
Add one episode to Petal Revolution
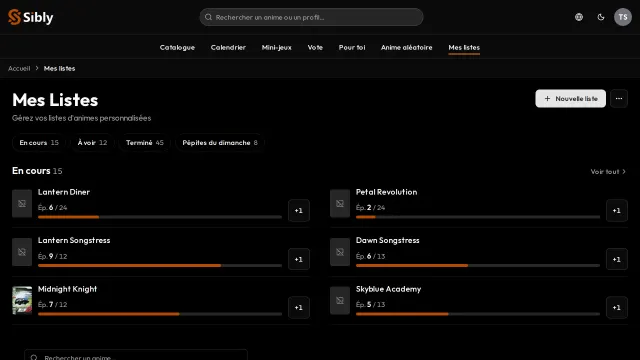pyautogui.click(x=617, y=211)
